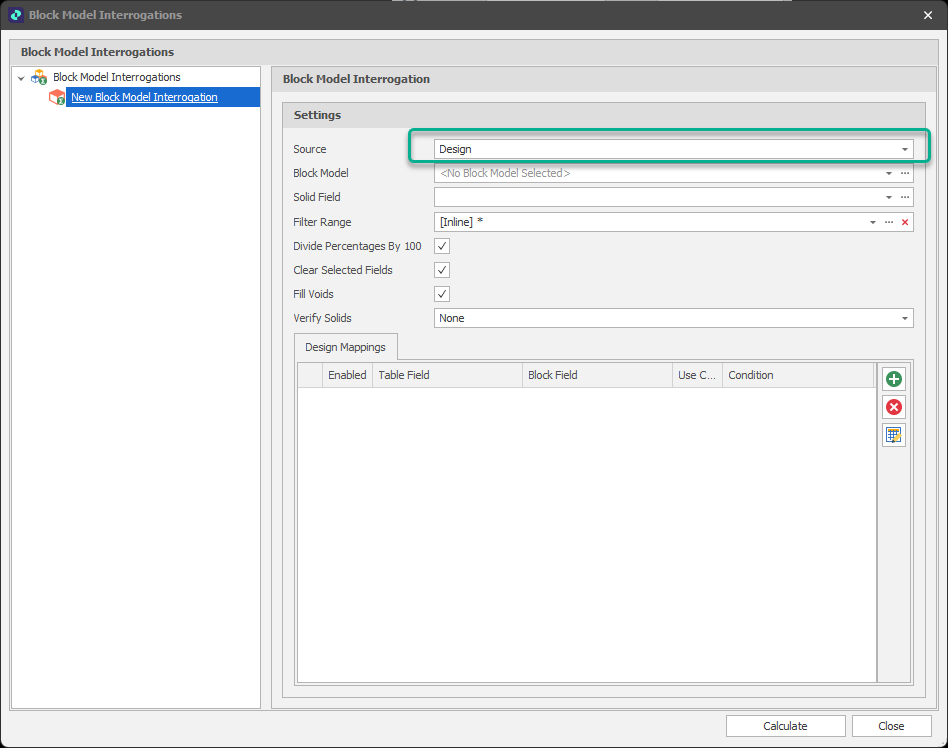This screenshot has width=948, height=748.
Task: Click the Solid Field ellipsis button
Action: (904, 197)
